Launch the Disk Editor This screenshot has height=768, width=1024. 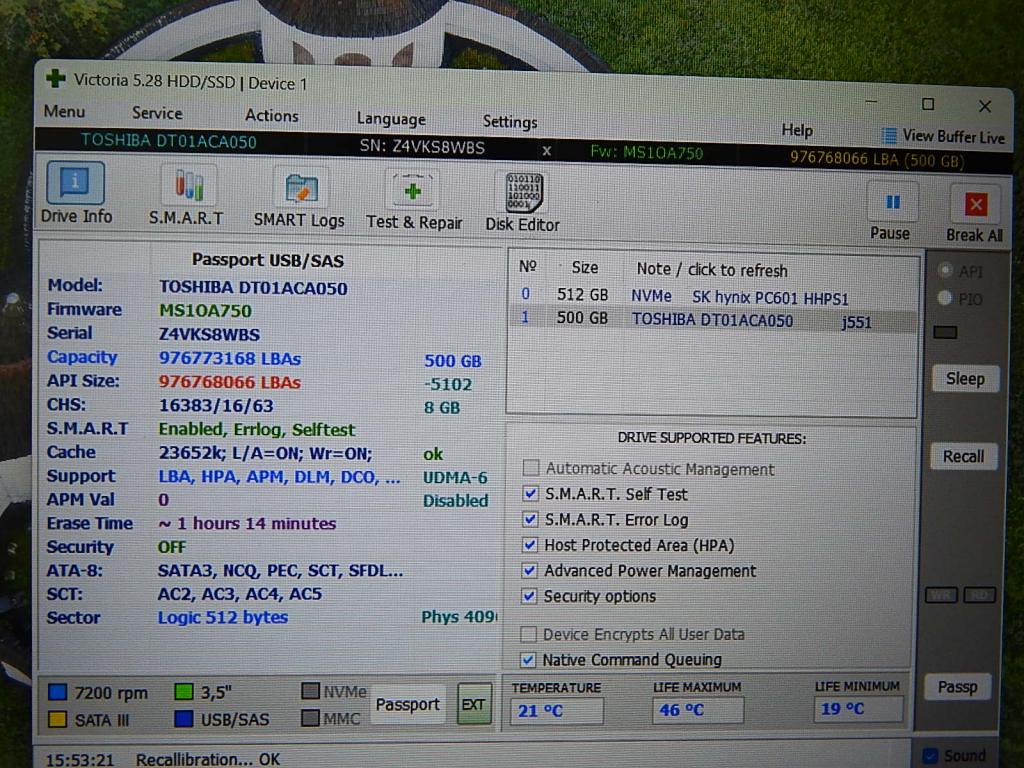[522, 201]
